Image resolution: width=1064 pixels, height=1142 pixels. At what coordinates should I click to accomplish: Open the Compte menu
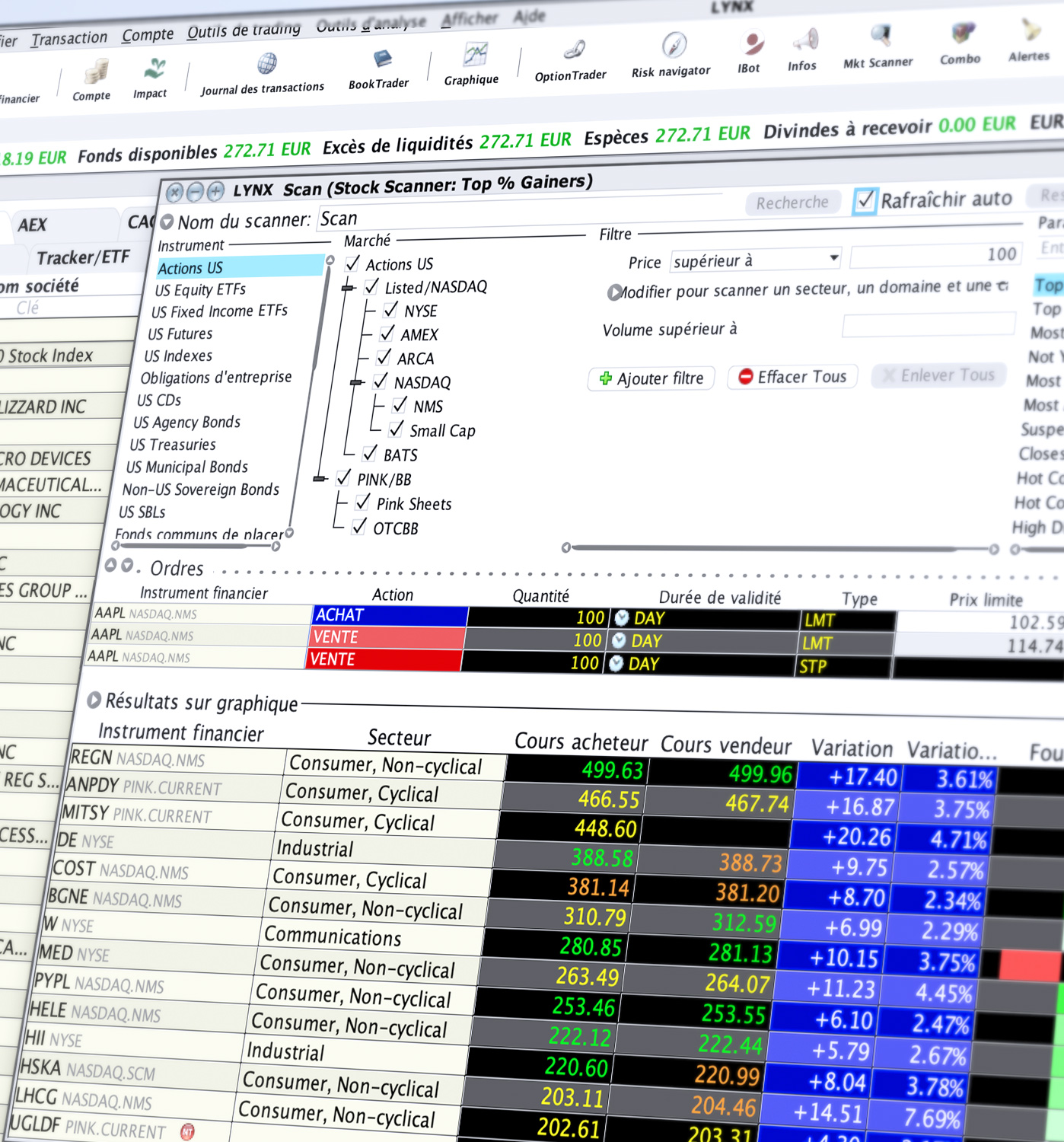click(148, 34)
